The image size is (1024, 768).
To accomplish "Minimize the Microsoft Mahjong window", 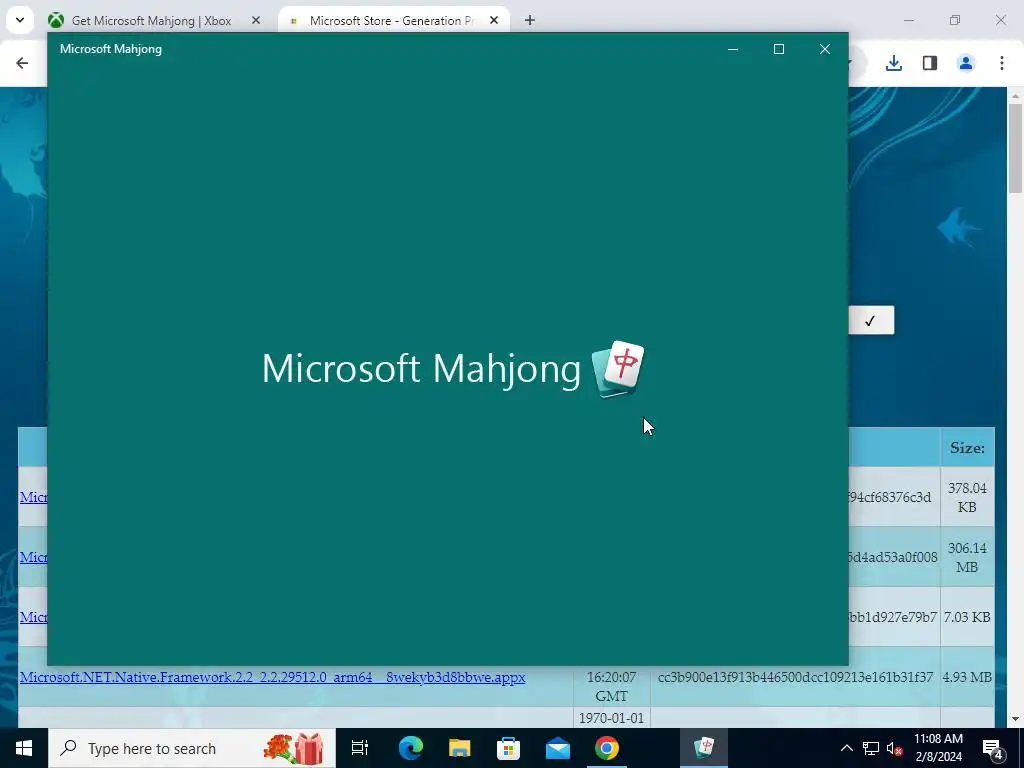I will pos(733,49).
